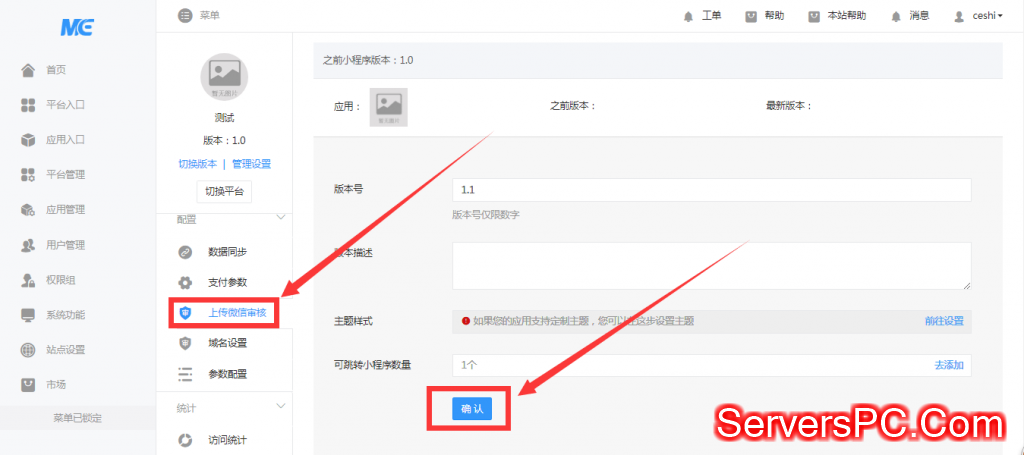The image size is (1024, 455).
Task: Click the 用户管理 people icon
Action: (x=28, y=245)
